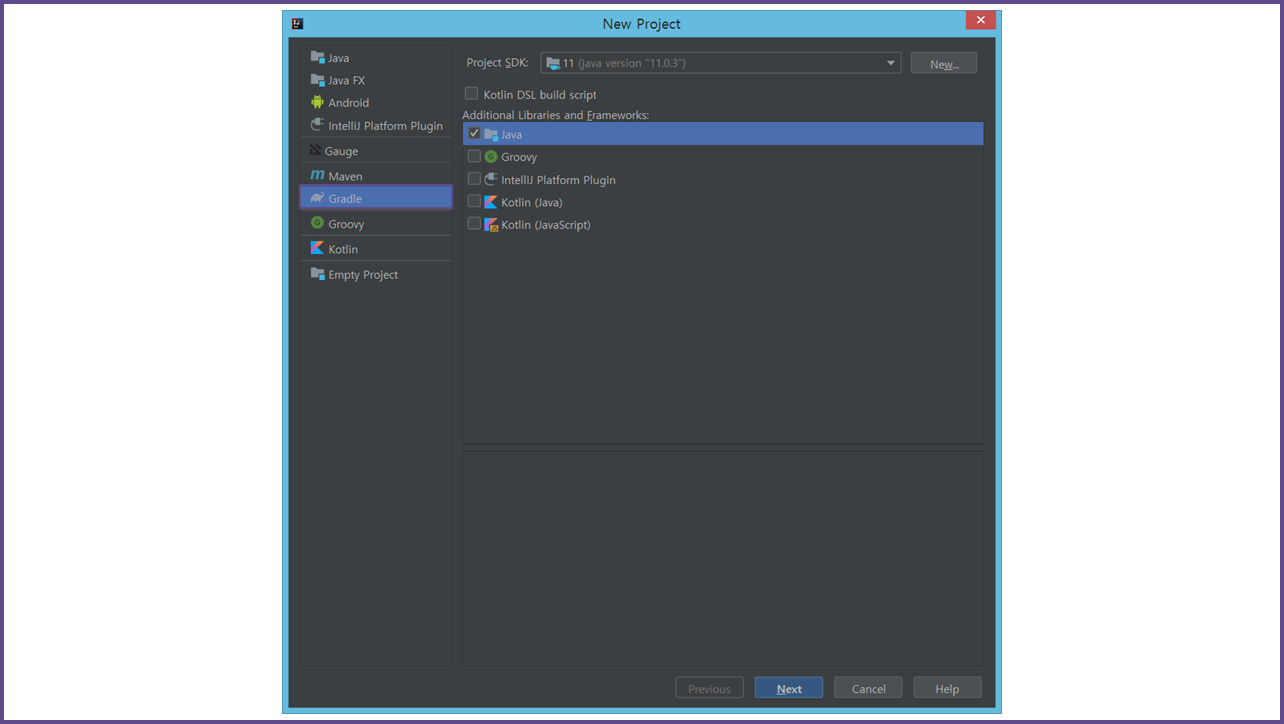The height and width of the screenshot is (724, 1284).
Task: Pick the Android robot icon
Action: point(317,102)
